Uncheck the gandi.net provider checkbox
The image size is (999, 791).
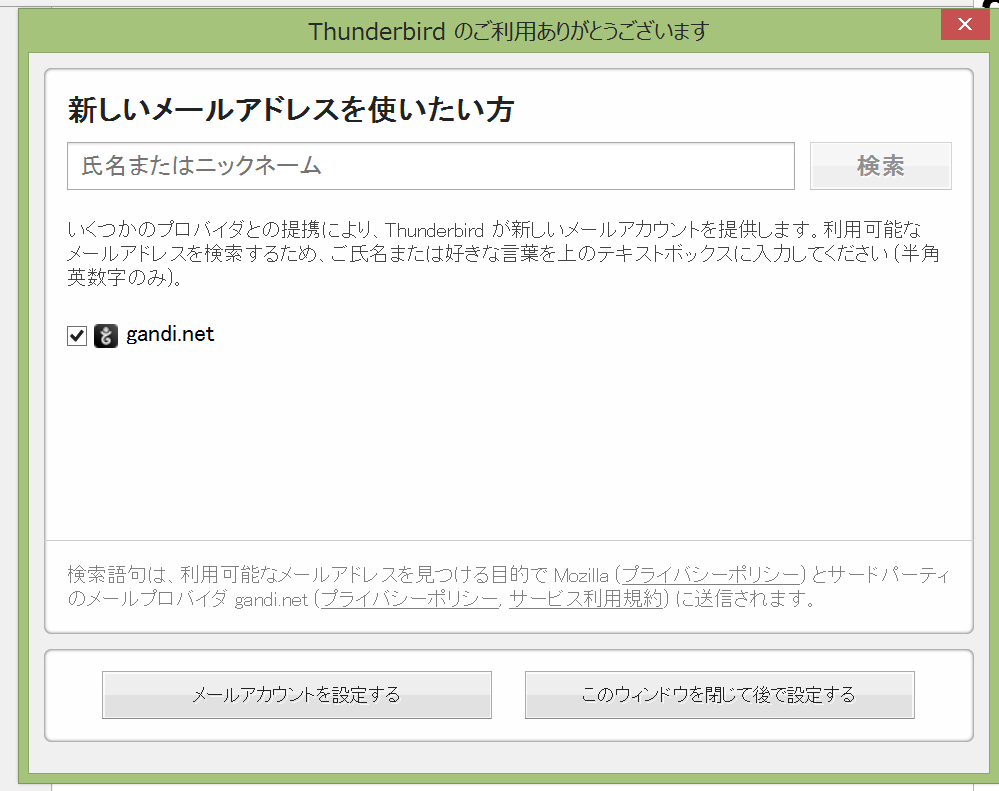pyautogui.click(x=77, y=336)
